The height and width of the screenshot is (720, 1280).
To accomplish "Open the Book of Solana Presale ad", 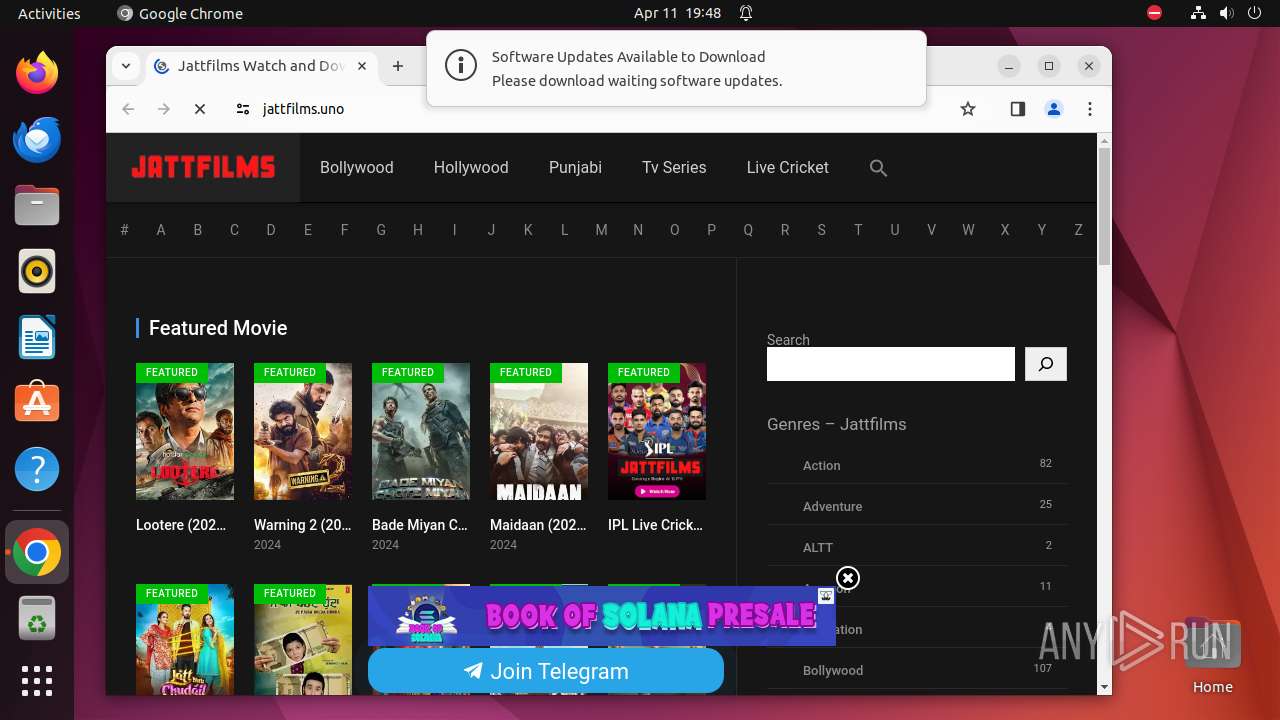I will point(601,616).
